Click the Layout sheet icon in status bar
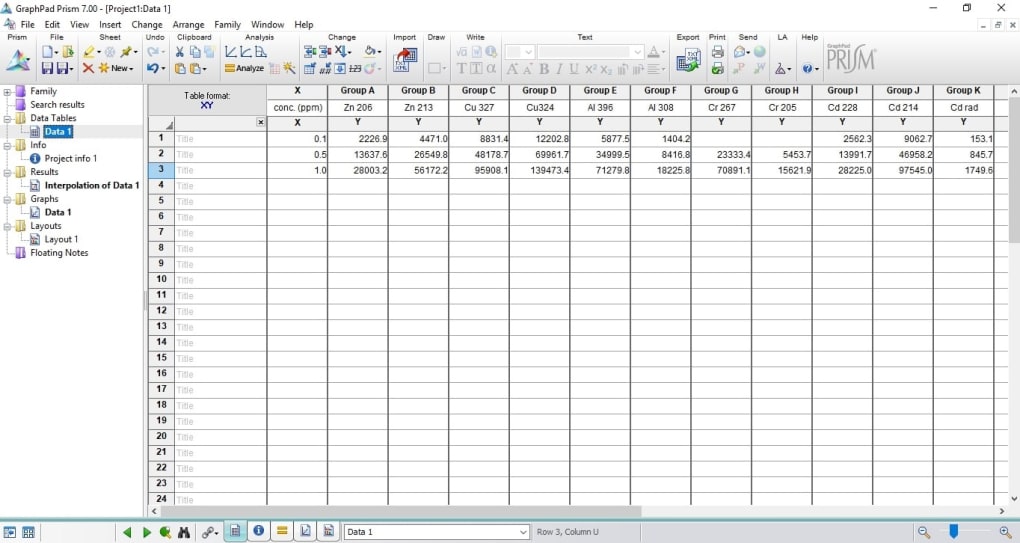 pos(329,531)
